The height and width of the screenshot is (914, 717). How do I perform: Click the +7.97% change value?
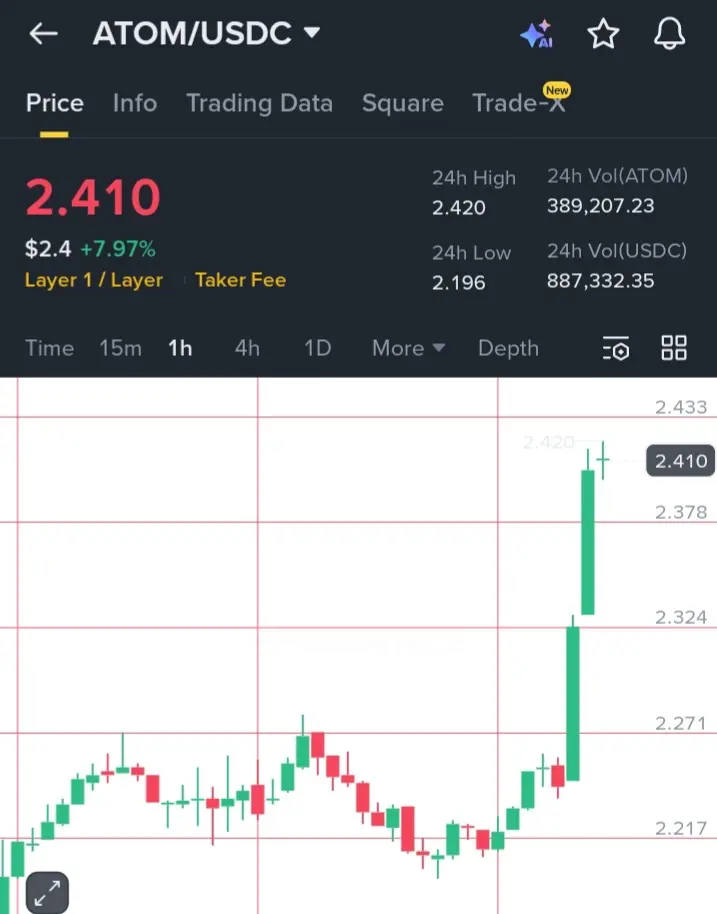pos(118,249)
